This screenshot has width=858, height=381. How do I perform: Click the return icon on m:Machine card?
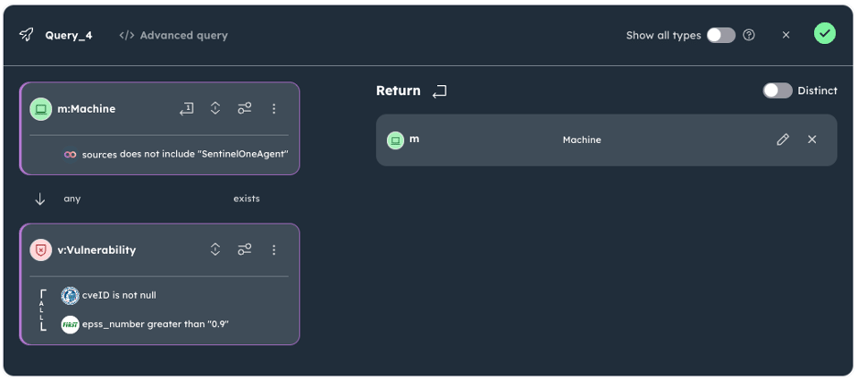coord(187,109)
